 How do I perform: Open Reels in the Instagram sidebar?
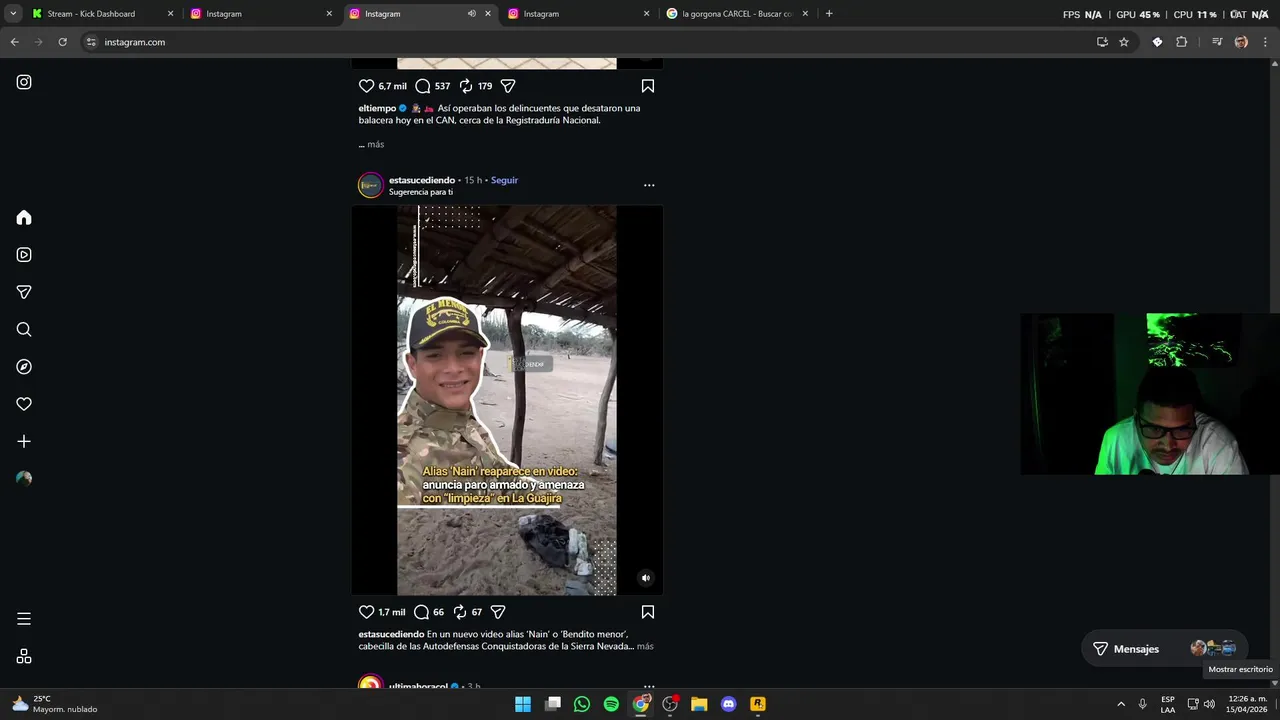coord(24,255)
